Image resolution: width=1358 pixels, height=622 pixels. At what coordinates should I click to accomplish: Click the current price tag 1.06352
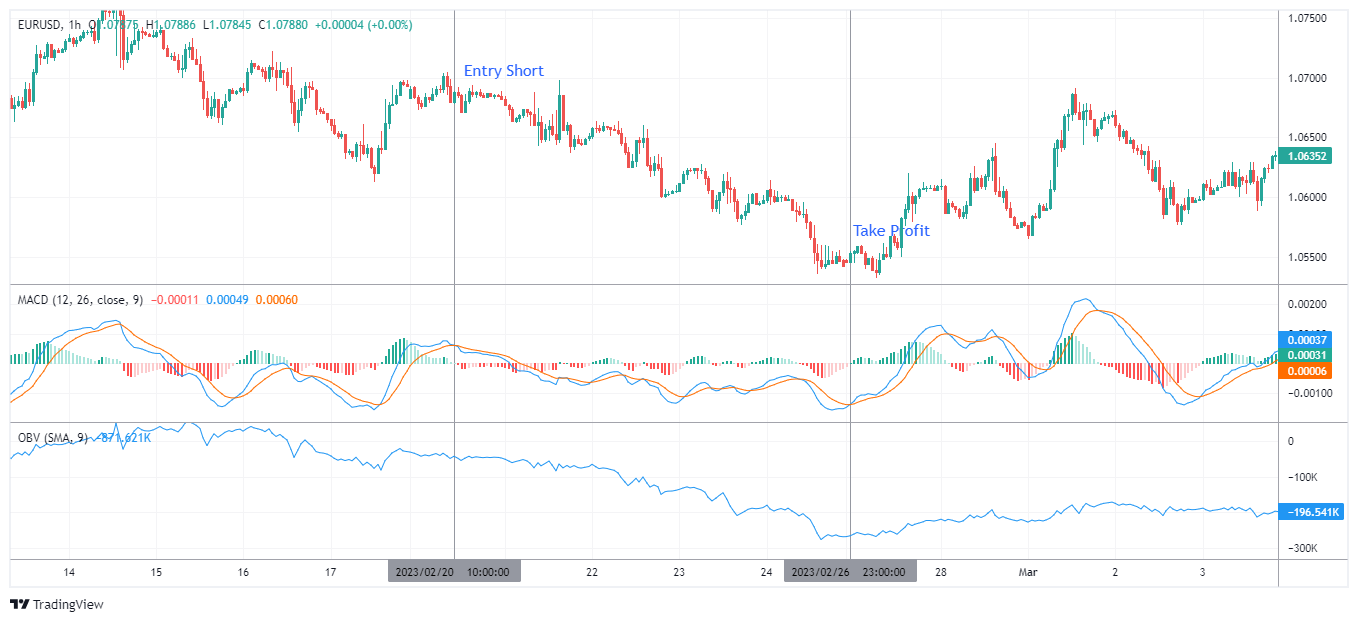click(x=1307, y=156)
